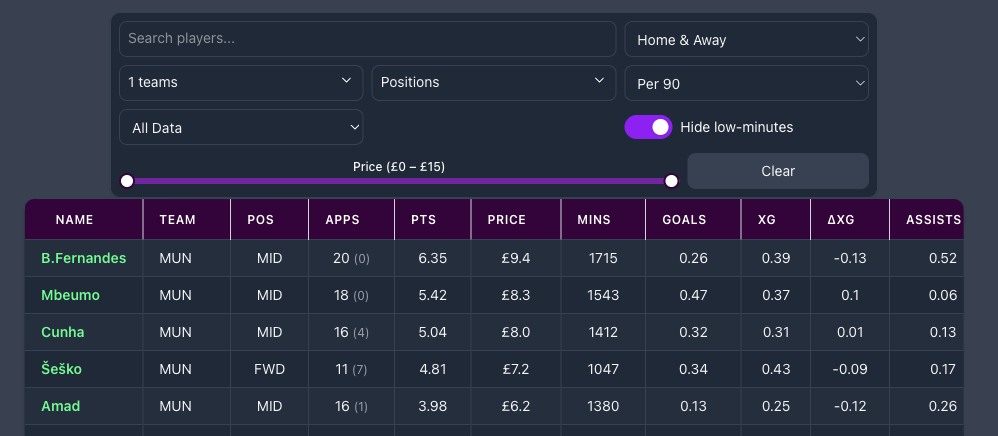Screen dimensions: 998x436
Task: Click the left price slider handle
Action: tap(127, 181)
